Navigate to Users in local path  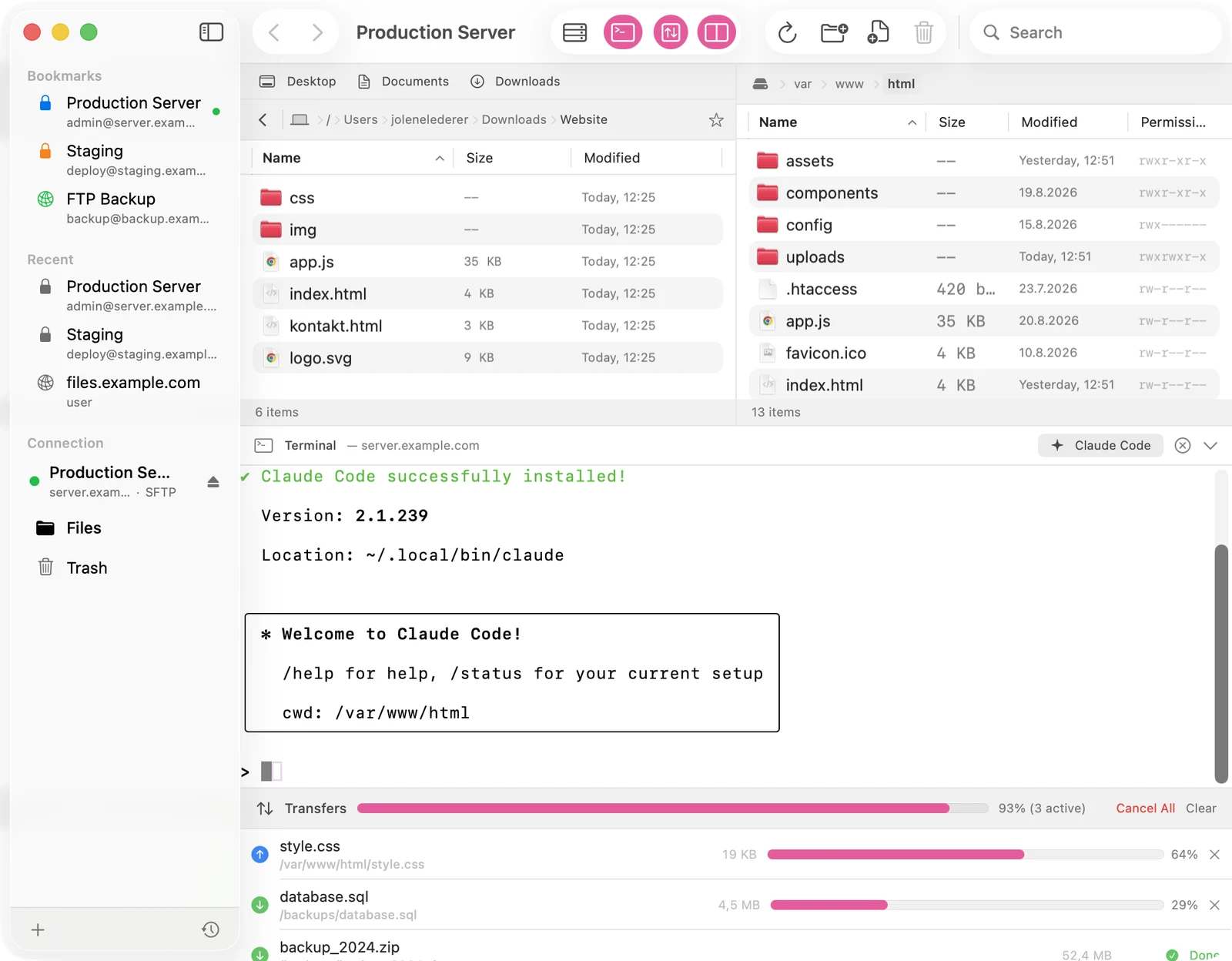coord(360,119)
